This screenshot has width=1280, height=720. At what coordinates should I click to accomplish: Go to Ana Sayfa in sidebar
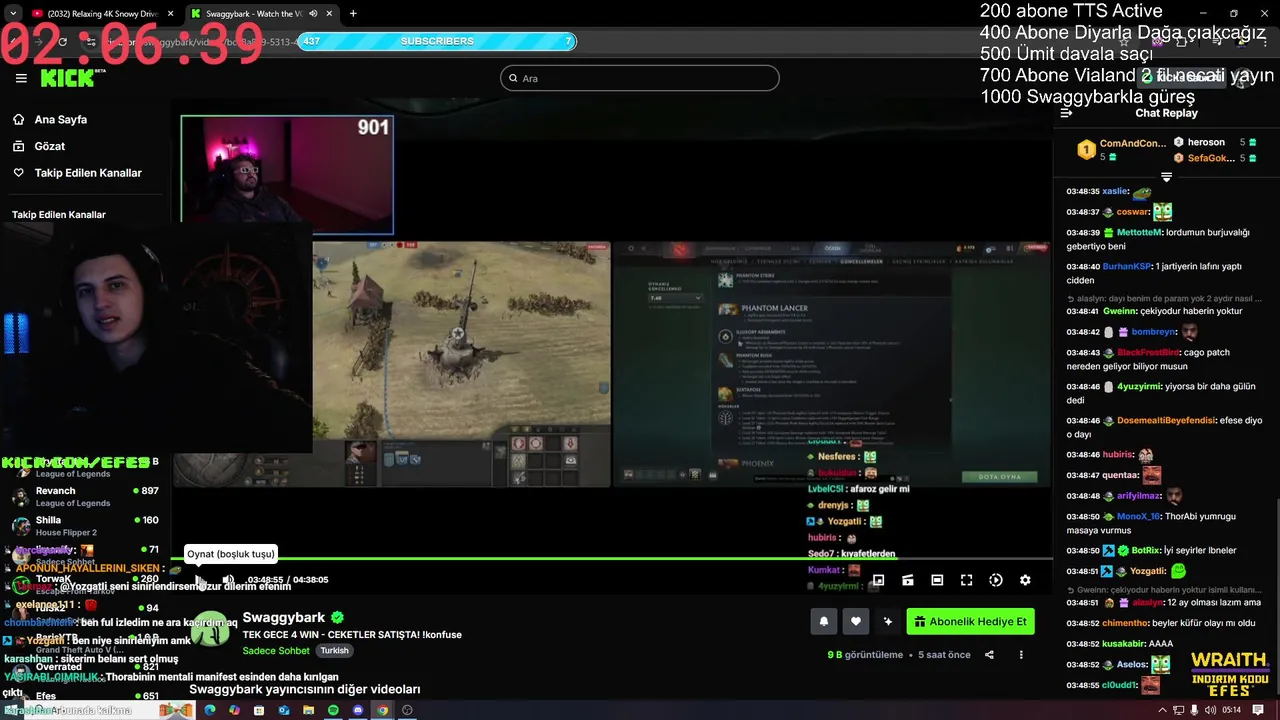point(61,119)
